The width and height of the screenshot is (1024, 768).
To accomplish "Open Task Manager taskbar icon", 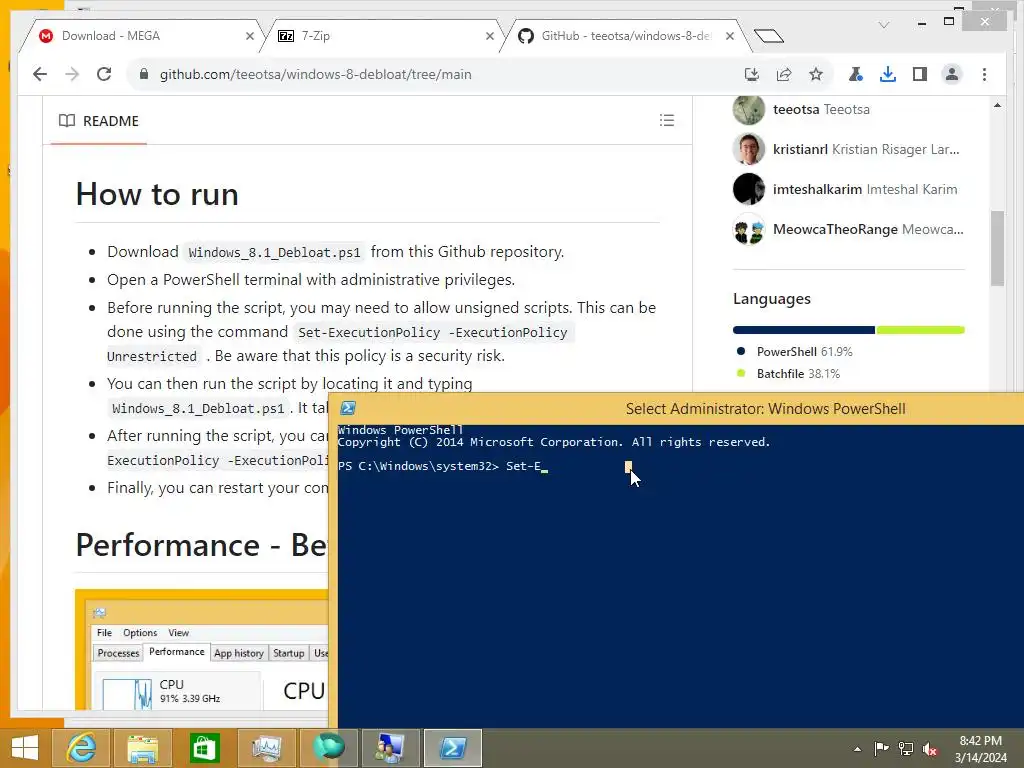I will click(x=266, y=748).
